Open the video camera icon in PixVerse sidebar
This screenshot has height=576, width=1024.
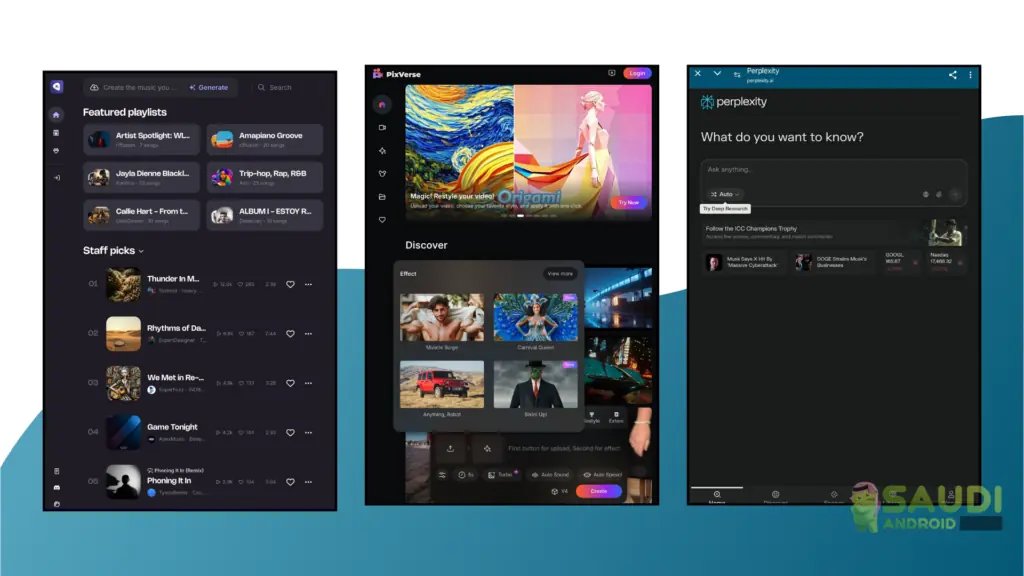coord(382,128)
